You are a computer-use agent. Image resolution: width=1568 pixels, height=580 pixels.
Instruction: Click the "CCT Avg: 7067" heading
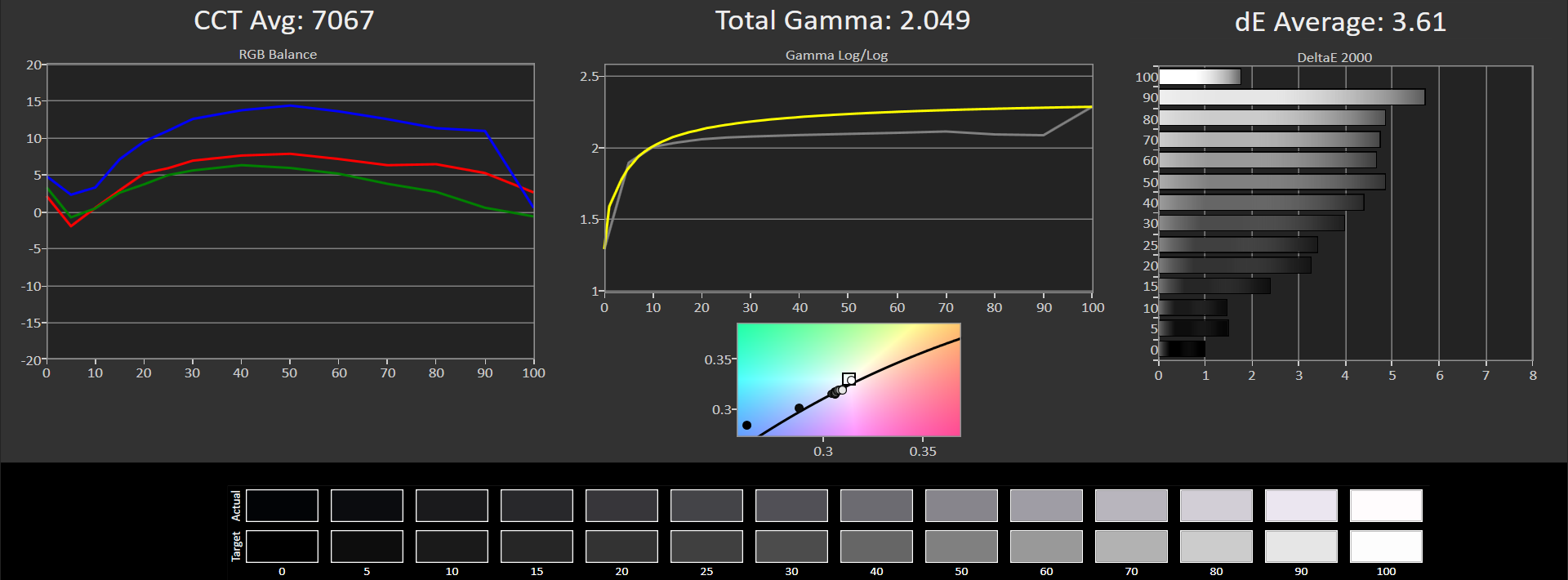[283, 20]
